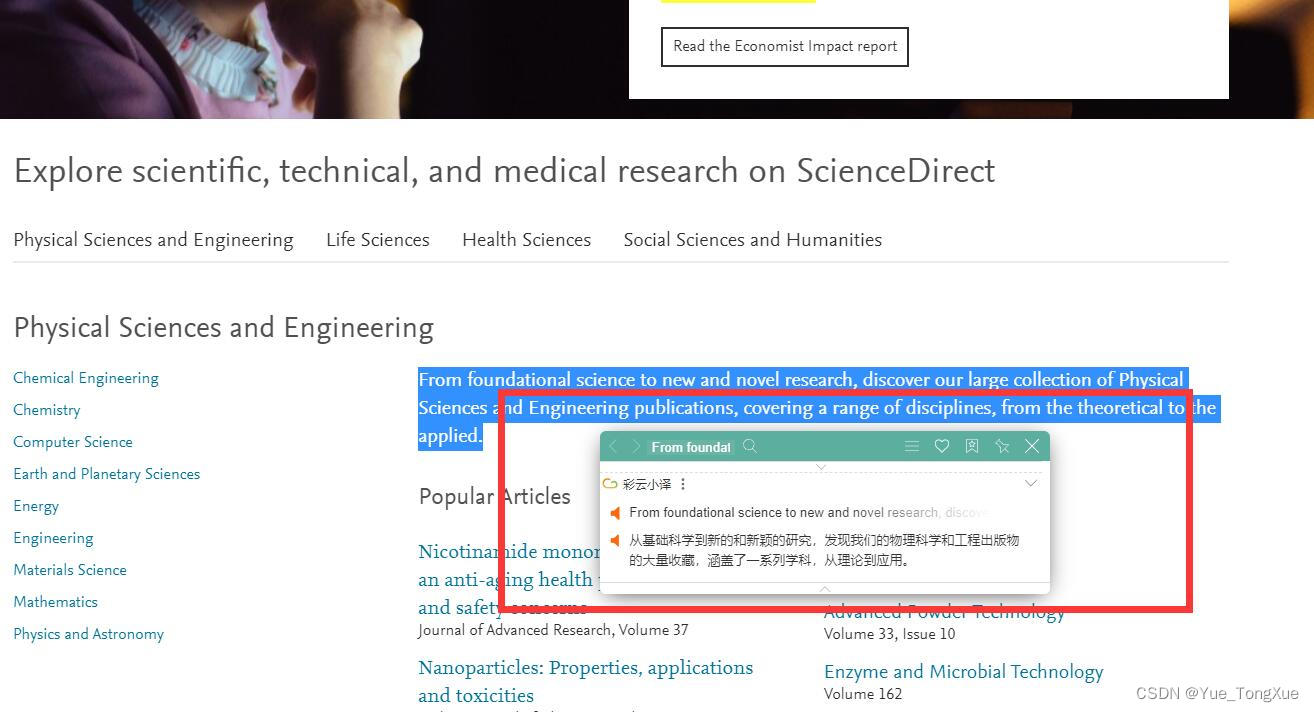The height and width of the screenshot is (712, 1314).
Task: Open Nanoparticles: Properties, applications article
Action: pos(586,681)
